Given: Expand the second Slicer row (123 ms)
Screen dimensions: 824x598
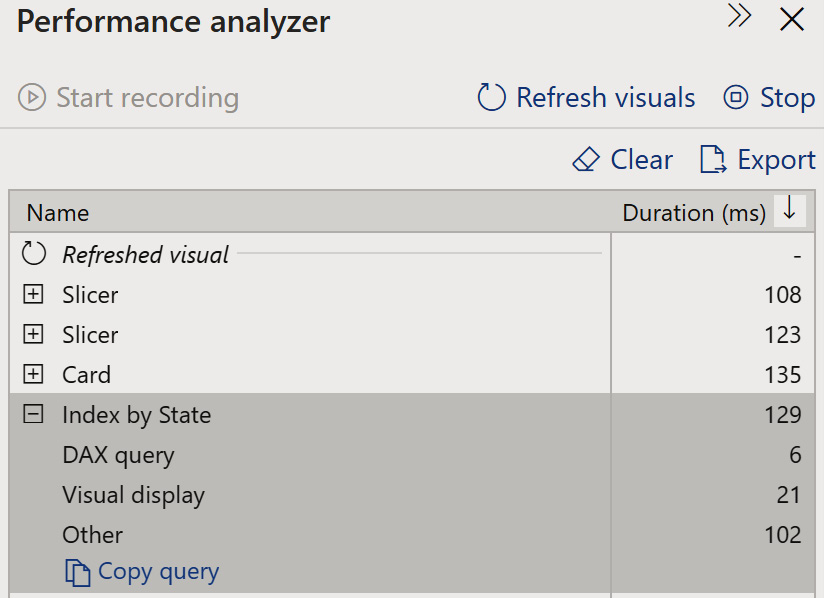Looking at the screenshot, I should coord(34,334).
